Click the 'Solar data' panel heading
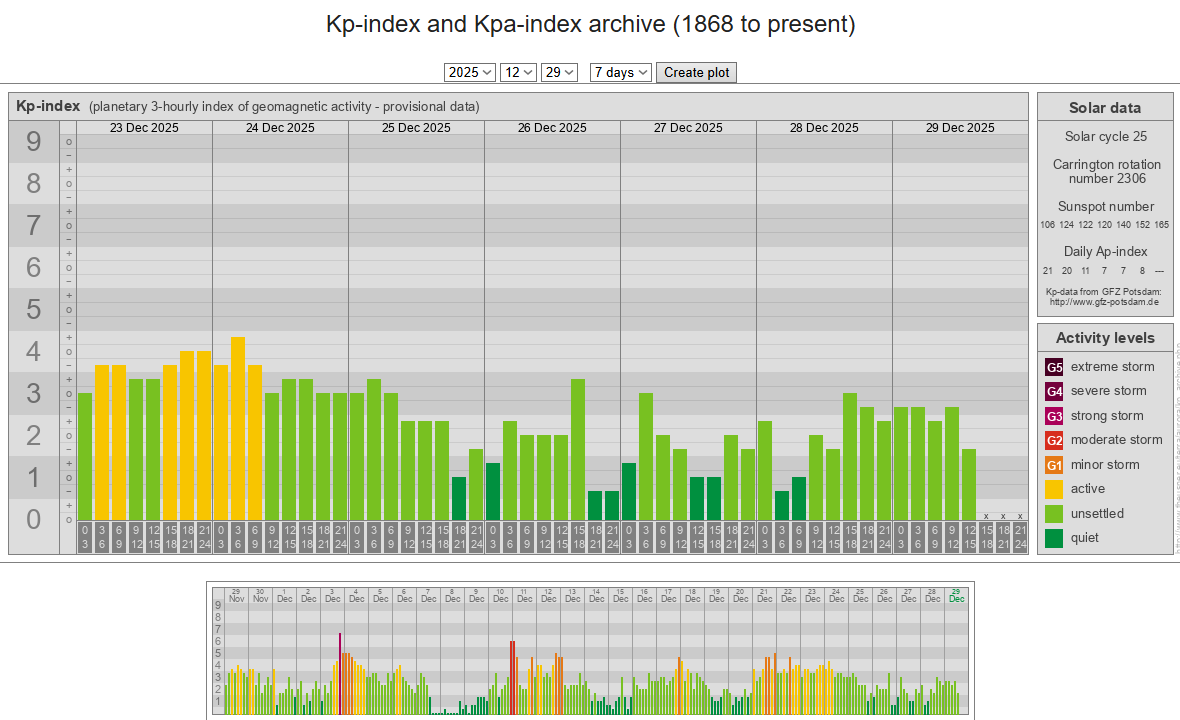The width and height of the screenshot is (1180, 720). (1105, 108)
